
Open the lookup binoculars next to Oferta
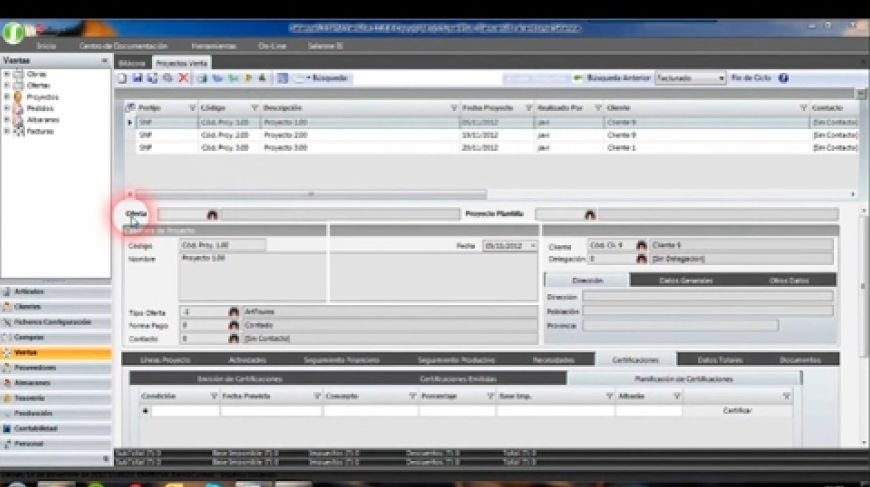212,215
